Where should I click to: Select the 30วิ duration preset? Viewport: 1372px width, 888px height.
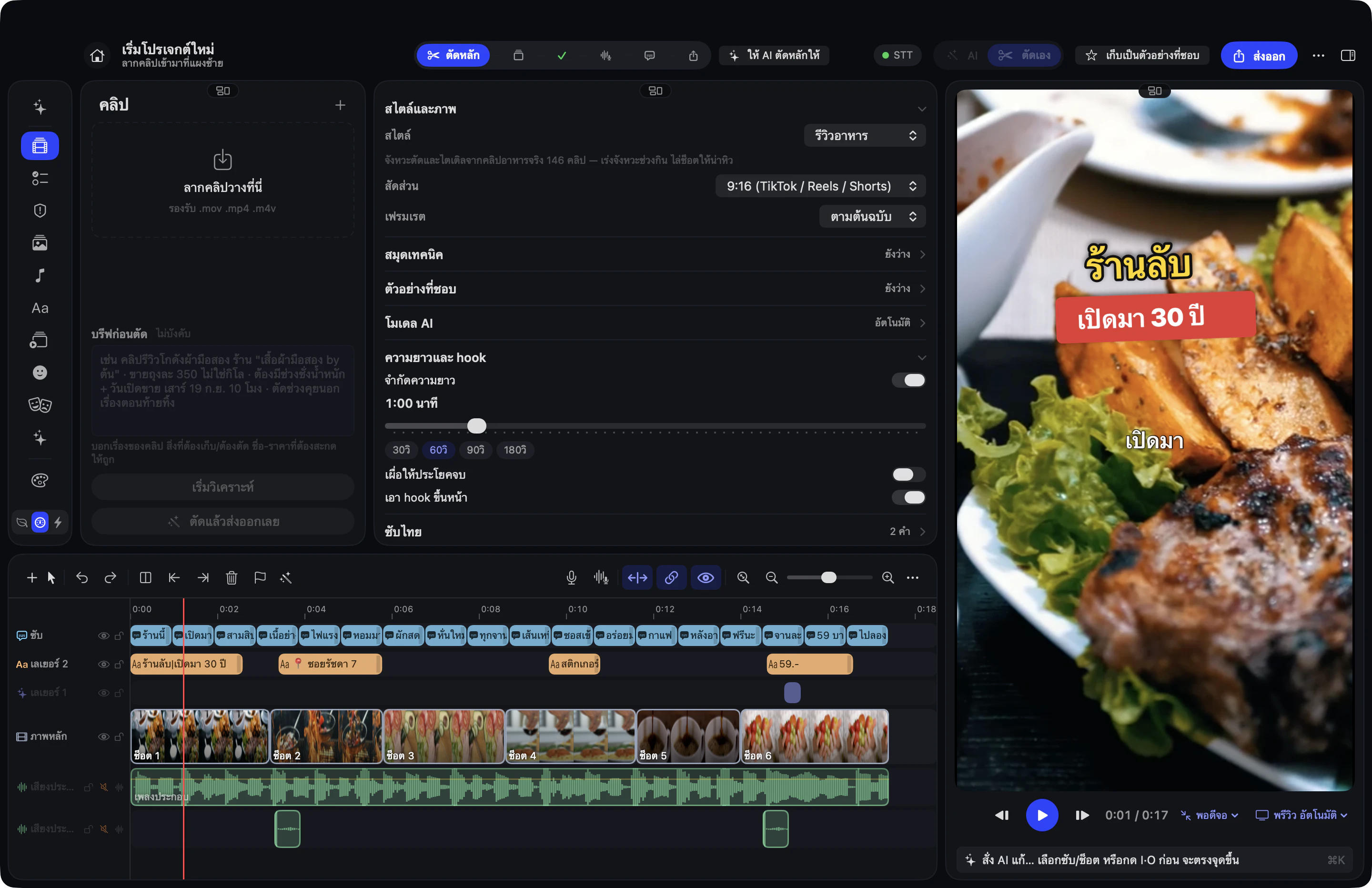point(401,450)
